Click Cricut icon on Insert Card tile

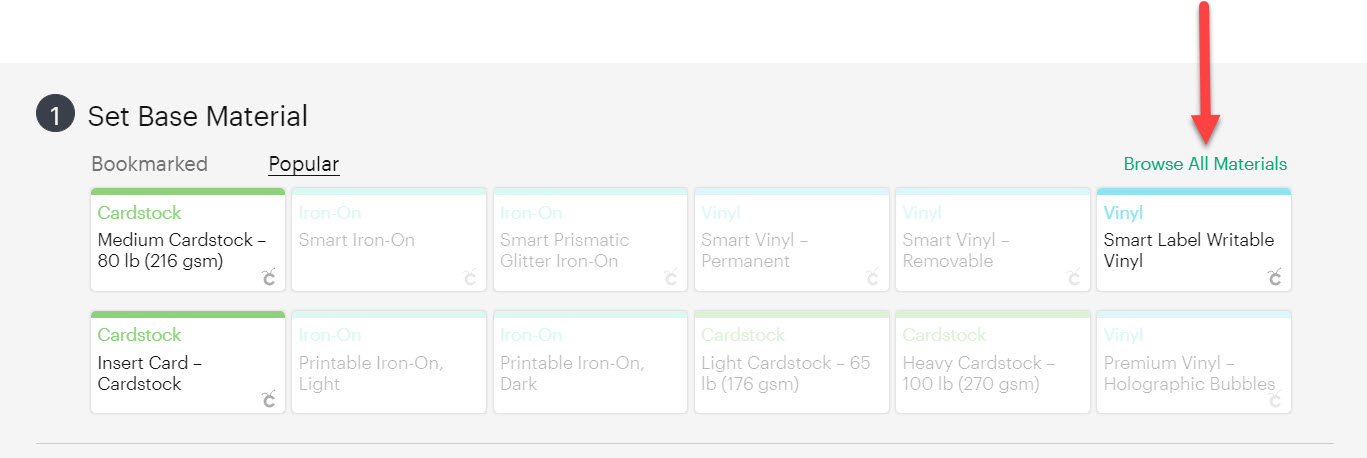coord(268,400)
